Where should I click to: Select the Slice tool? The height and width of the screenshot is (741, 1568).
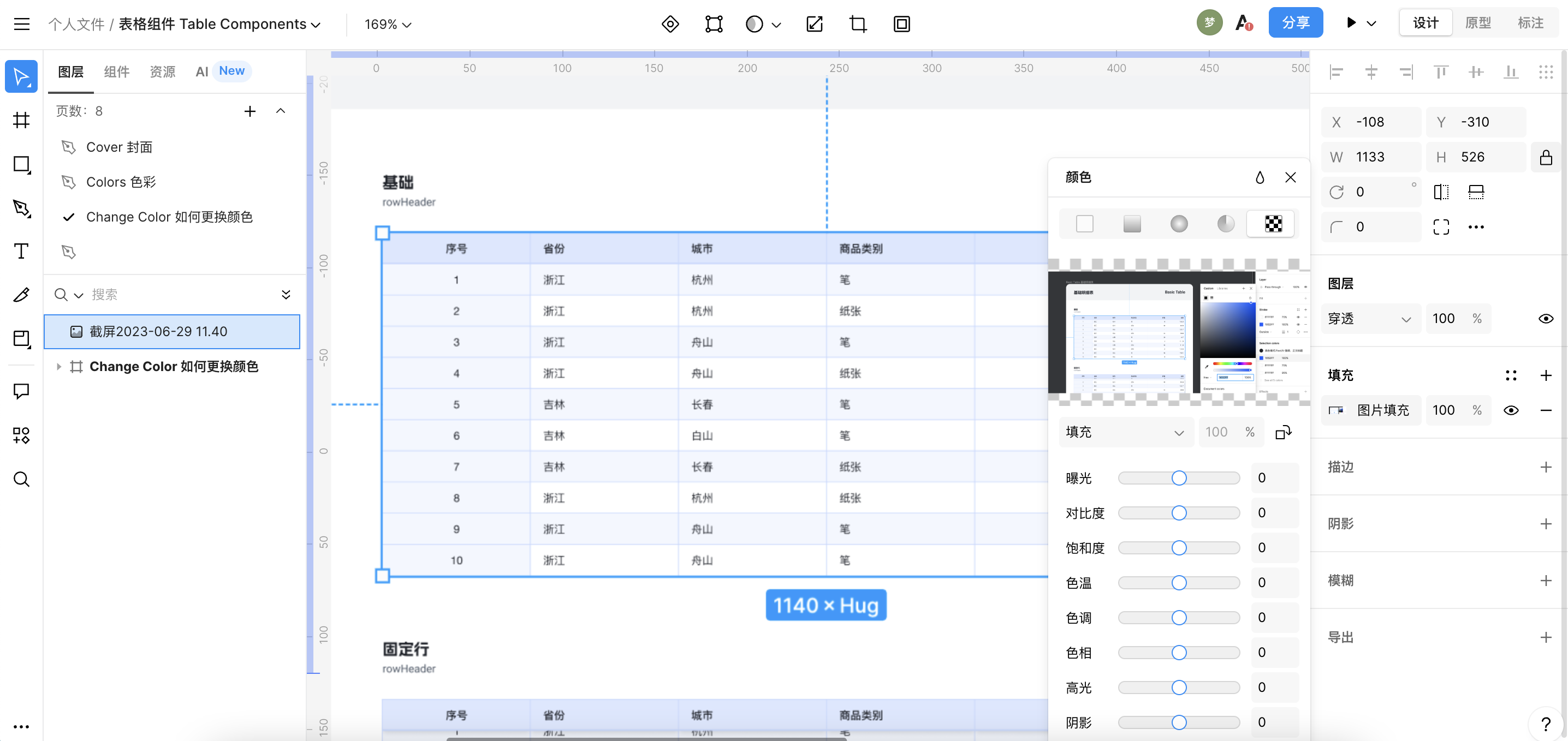(21, 339)
